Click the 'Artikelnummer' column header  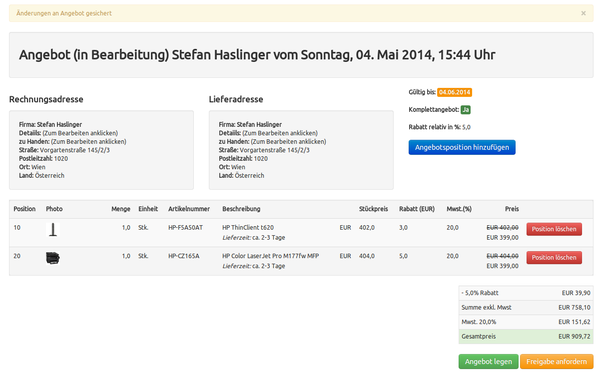coord(189,209)
